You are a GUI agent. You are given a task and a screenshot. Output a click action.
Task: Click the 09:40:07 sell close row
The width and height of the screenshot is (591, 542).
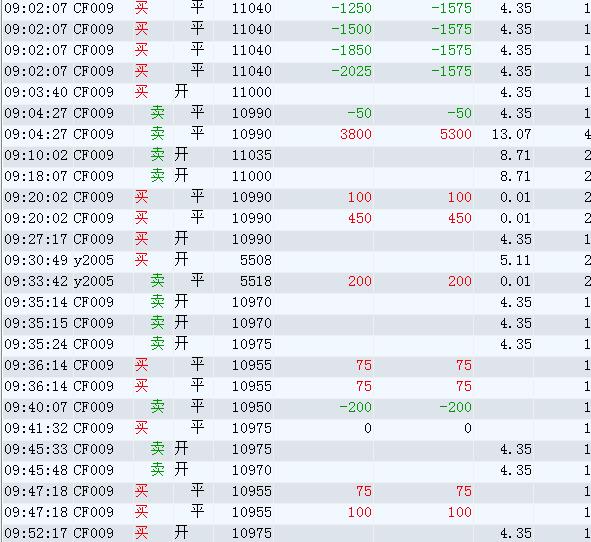296,407
